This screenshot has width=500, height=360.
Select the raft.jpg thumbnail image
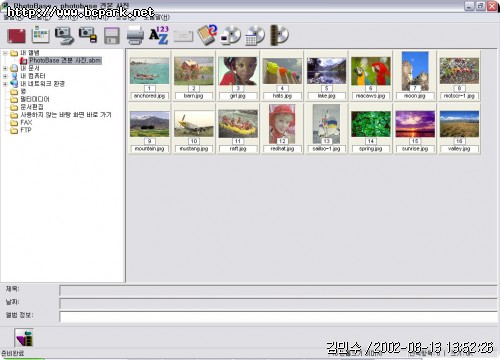click(238, 124)
